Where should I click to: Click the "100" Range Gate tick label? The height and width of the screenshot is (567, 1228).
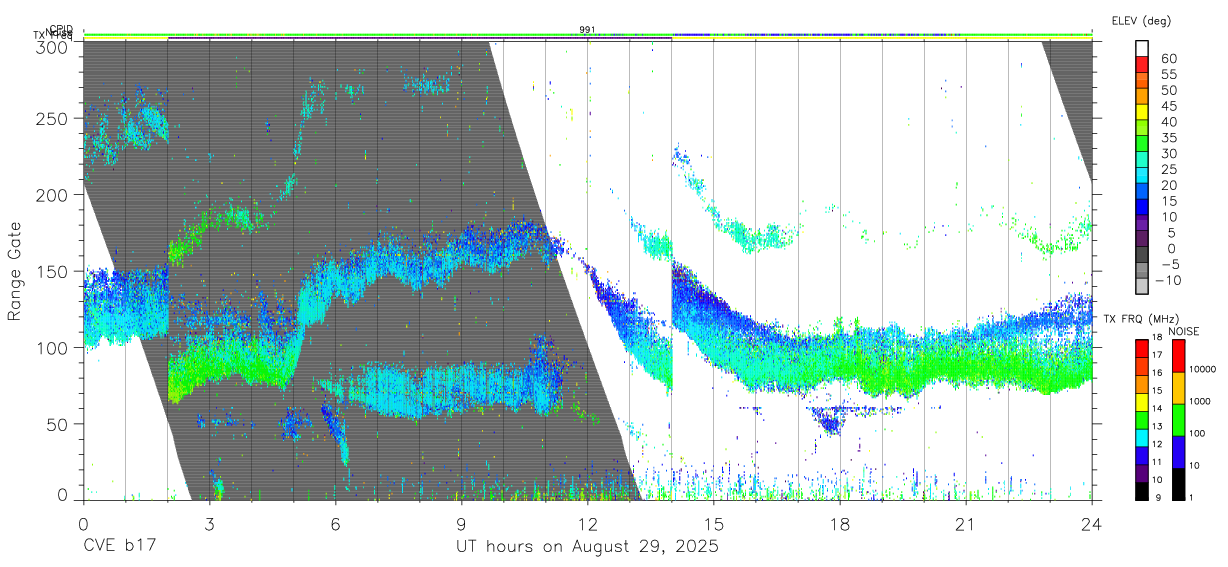tap(51, 347)
